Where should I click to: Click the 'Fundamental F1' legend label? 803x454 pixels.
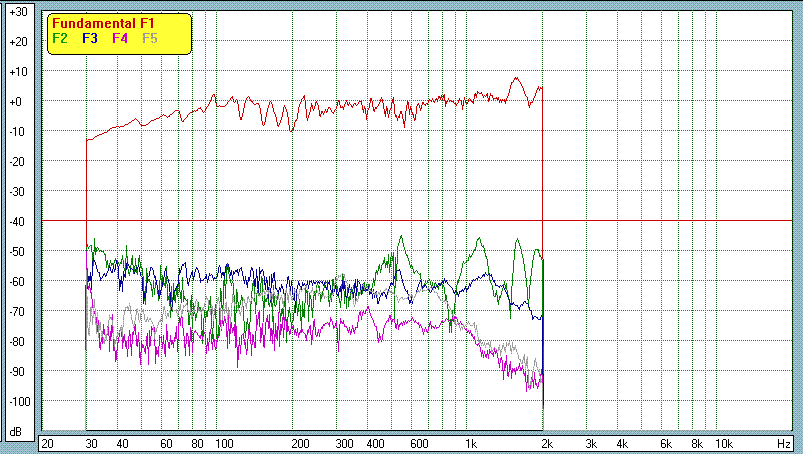pyautogui.click(x=103, y=24)
